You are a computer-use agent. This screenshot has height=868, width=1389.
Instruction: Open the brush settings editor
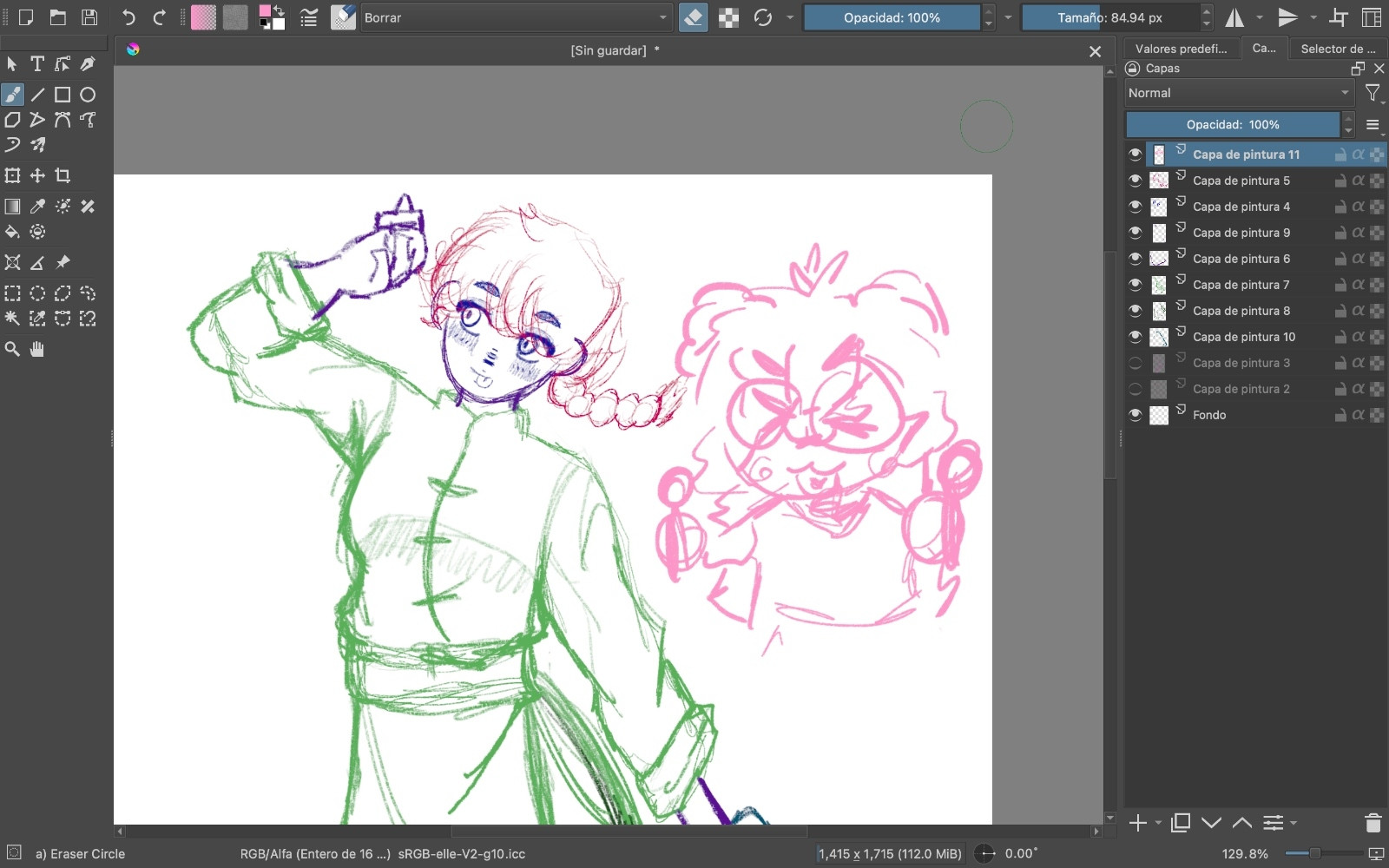(308, 17)
